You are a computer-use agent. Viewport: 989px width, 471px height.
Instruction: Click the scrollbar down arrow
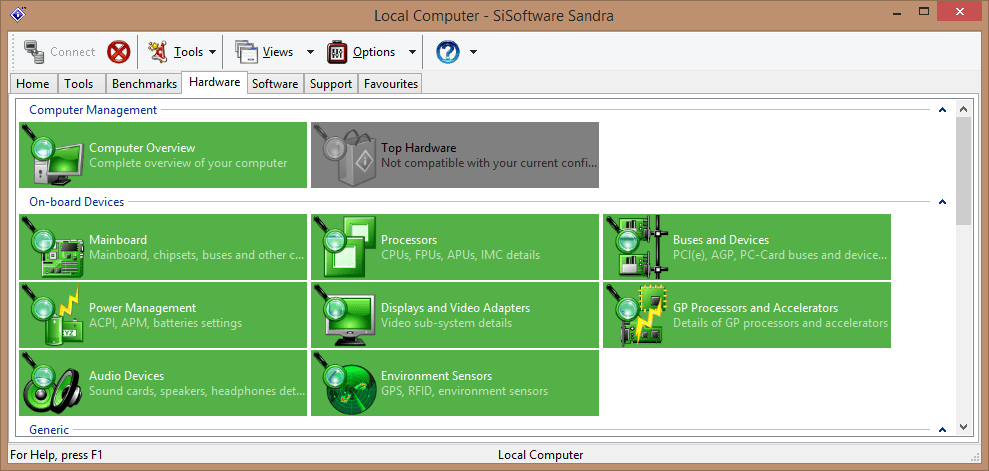963,427
